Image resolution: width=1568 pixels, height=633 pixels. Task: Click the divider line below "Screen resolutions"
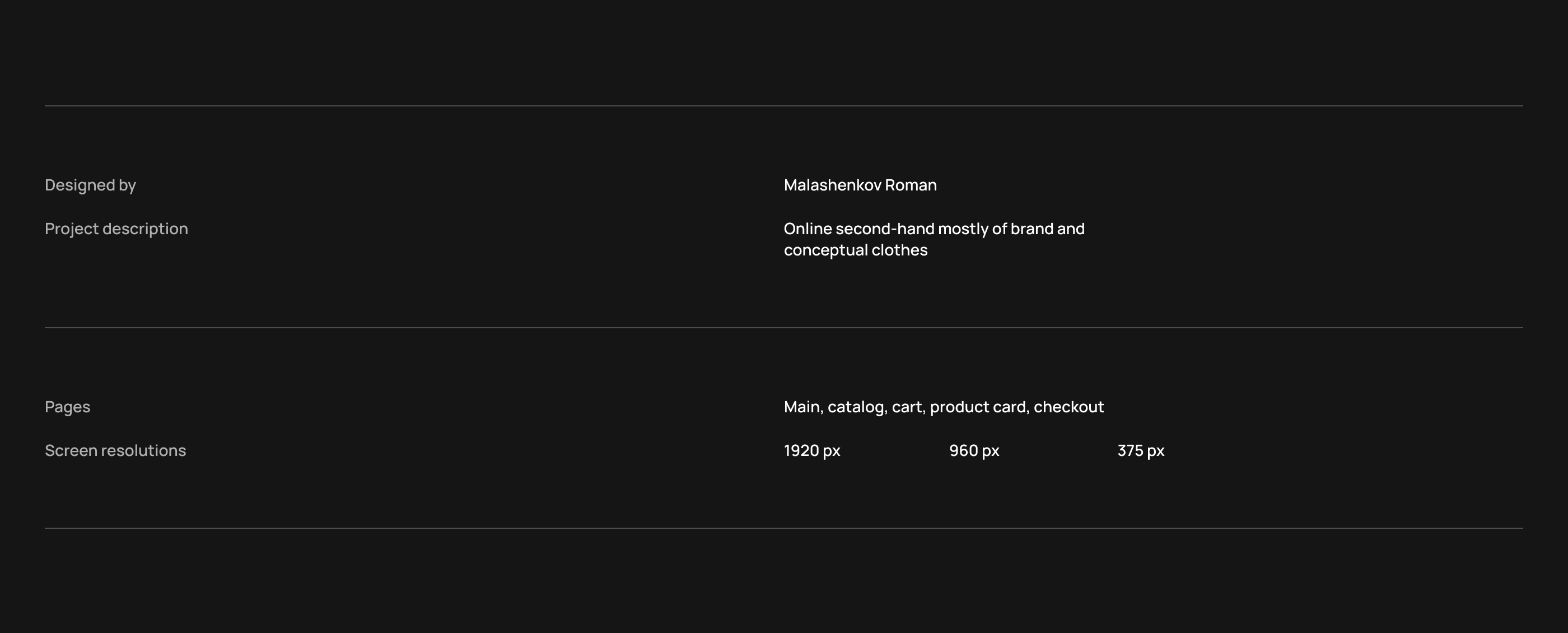(784, 528)
